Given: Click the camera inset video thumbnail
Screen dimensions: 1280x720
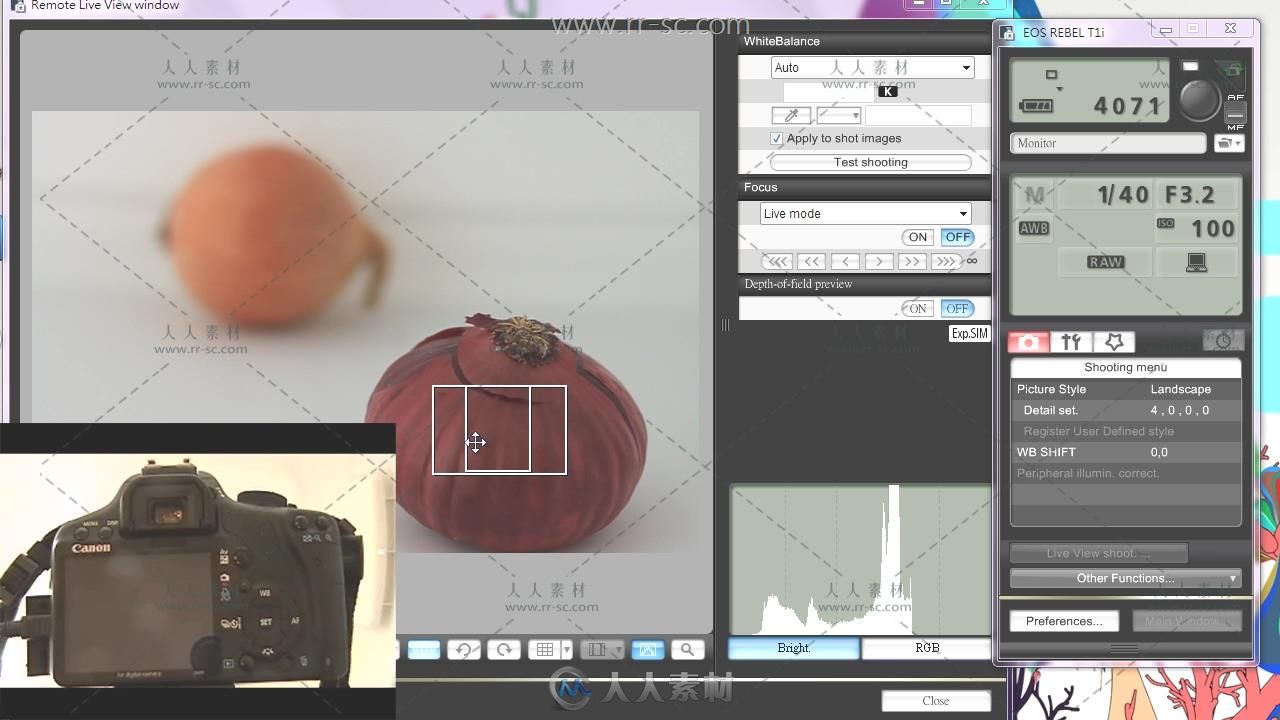Looking at the screenshot, I should [198, 570].
